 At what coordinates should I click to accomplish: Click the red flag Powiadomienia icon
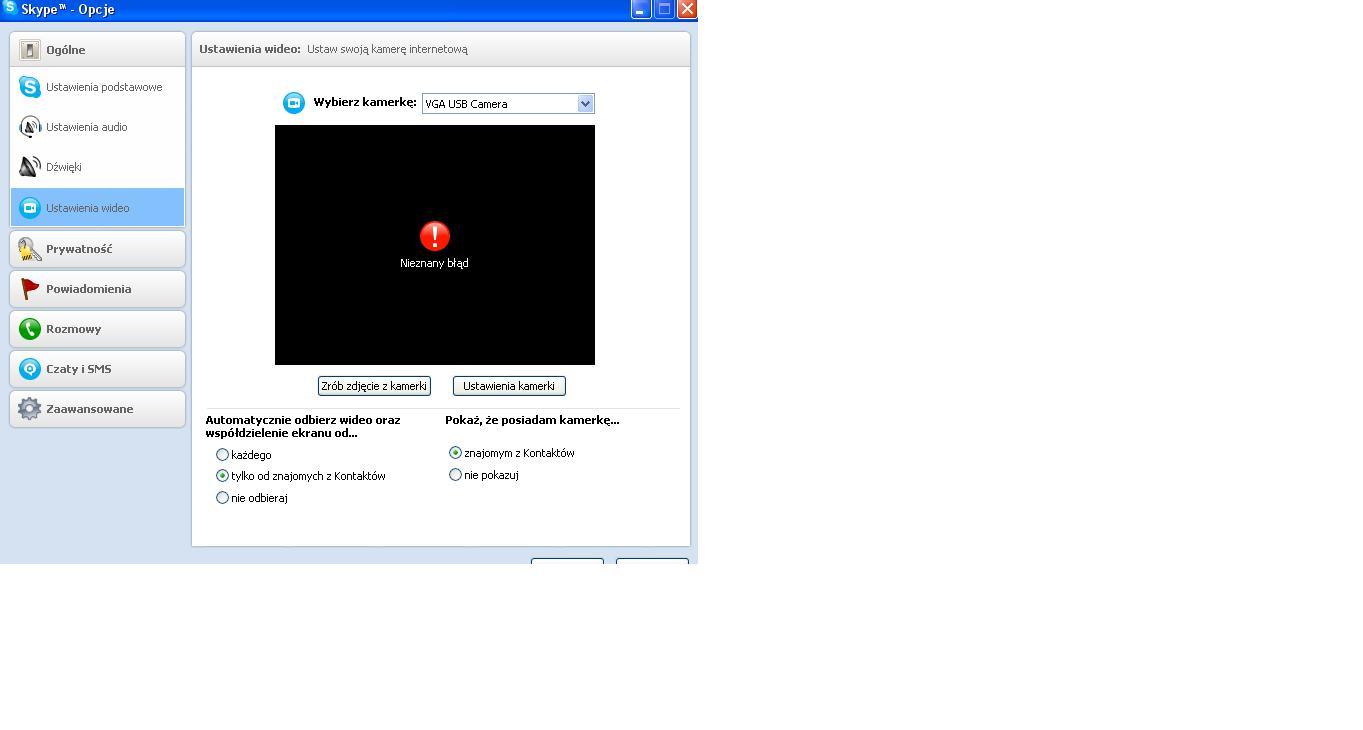tap(30, 289)
